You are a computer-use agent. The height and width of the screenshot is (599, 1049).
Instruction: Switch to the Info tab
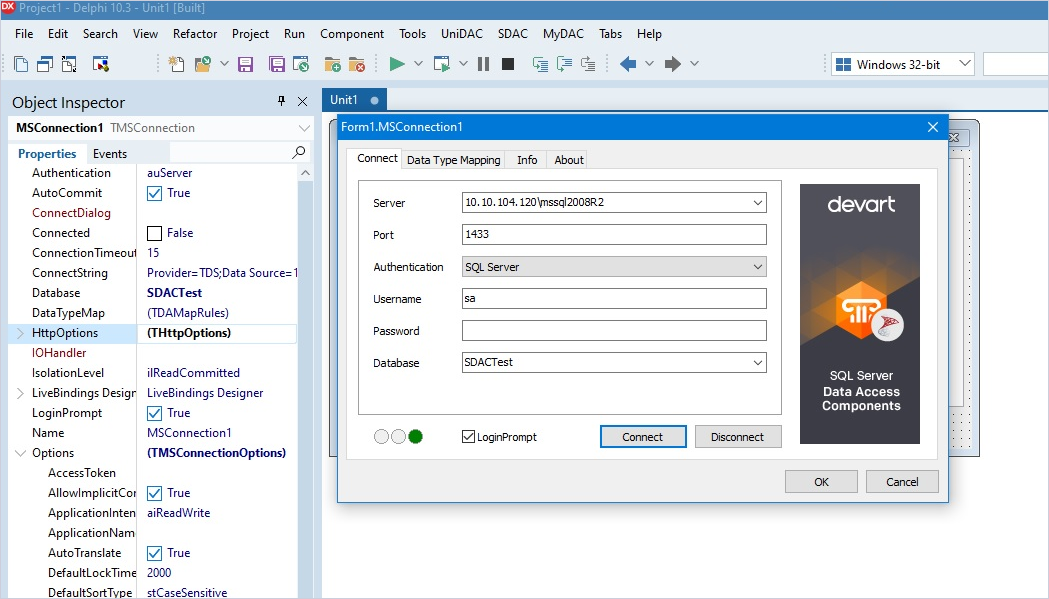[x=527, y=160]
